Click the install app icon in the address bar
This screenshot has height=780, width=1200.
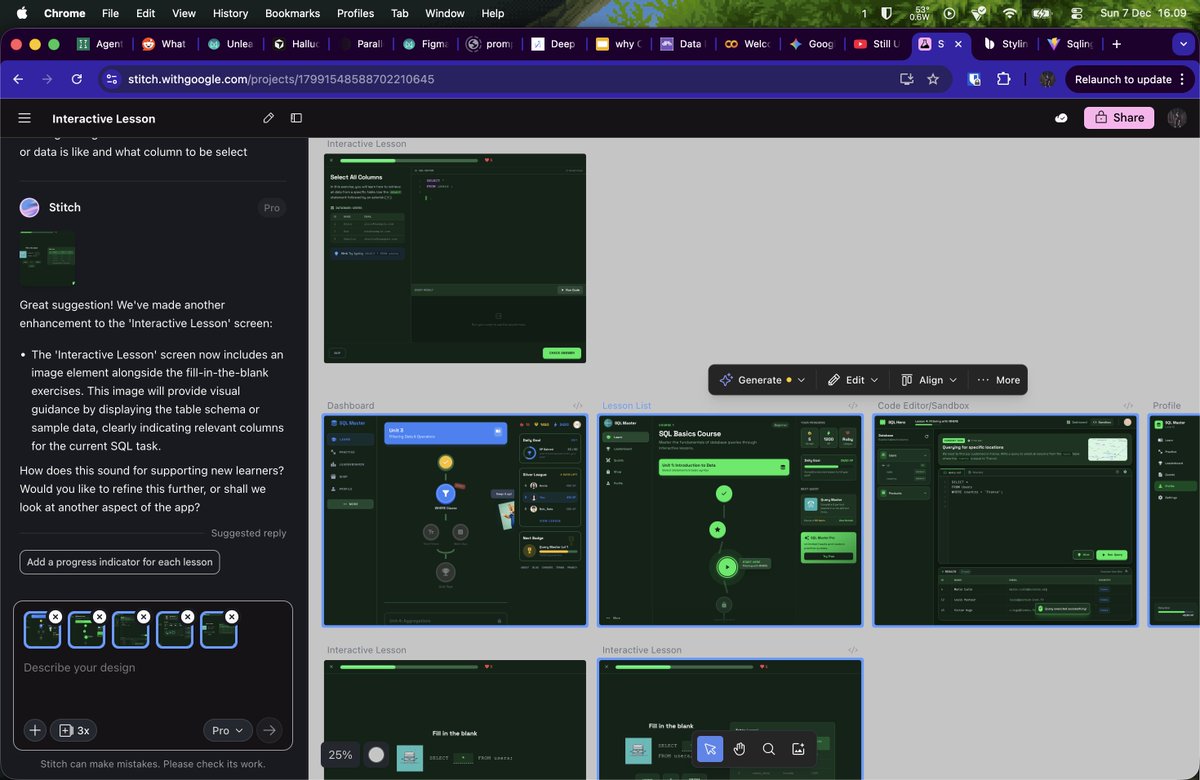tap(907, 79)
